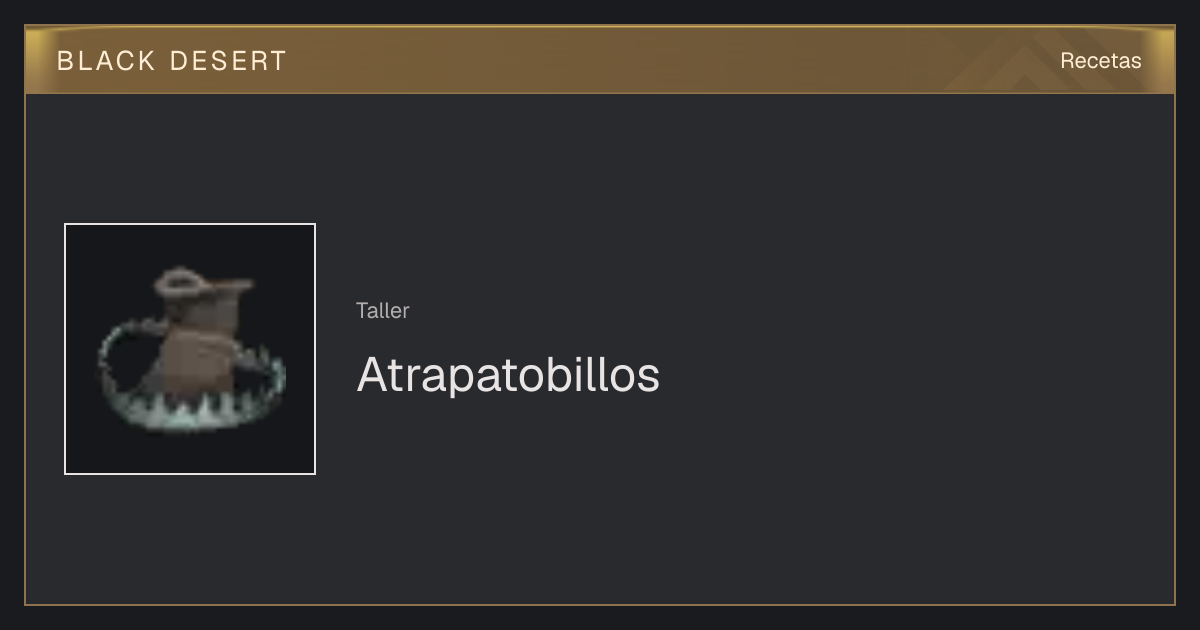Click the leather pouch in the item image
Image resolution: width=1200 pixels, height=630 pixels.
(x=202, y=340)
